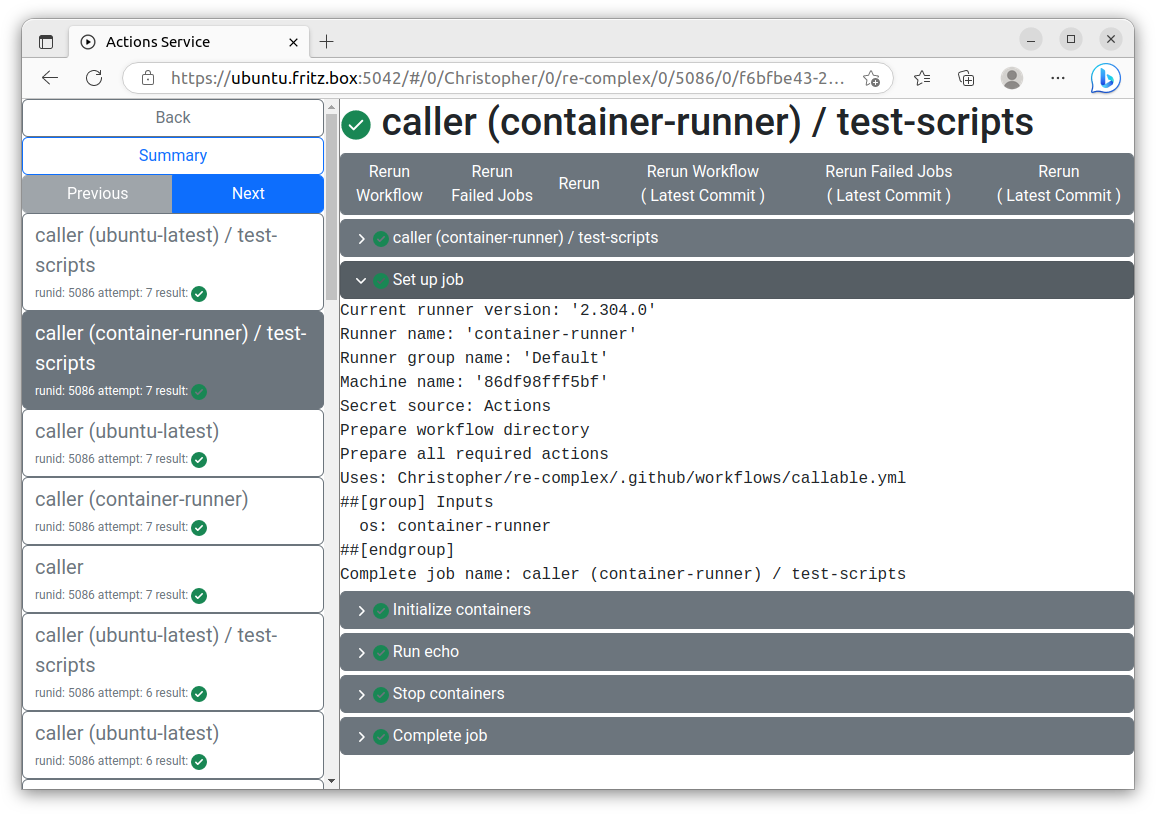Screen dimensions: 1156x814
Task: Select caller (ubuntu-latest) attempt 6 job
Action: pos(173,745)
